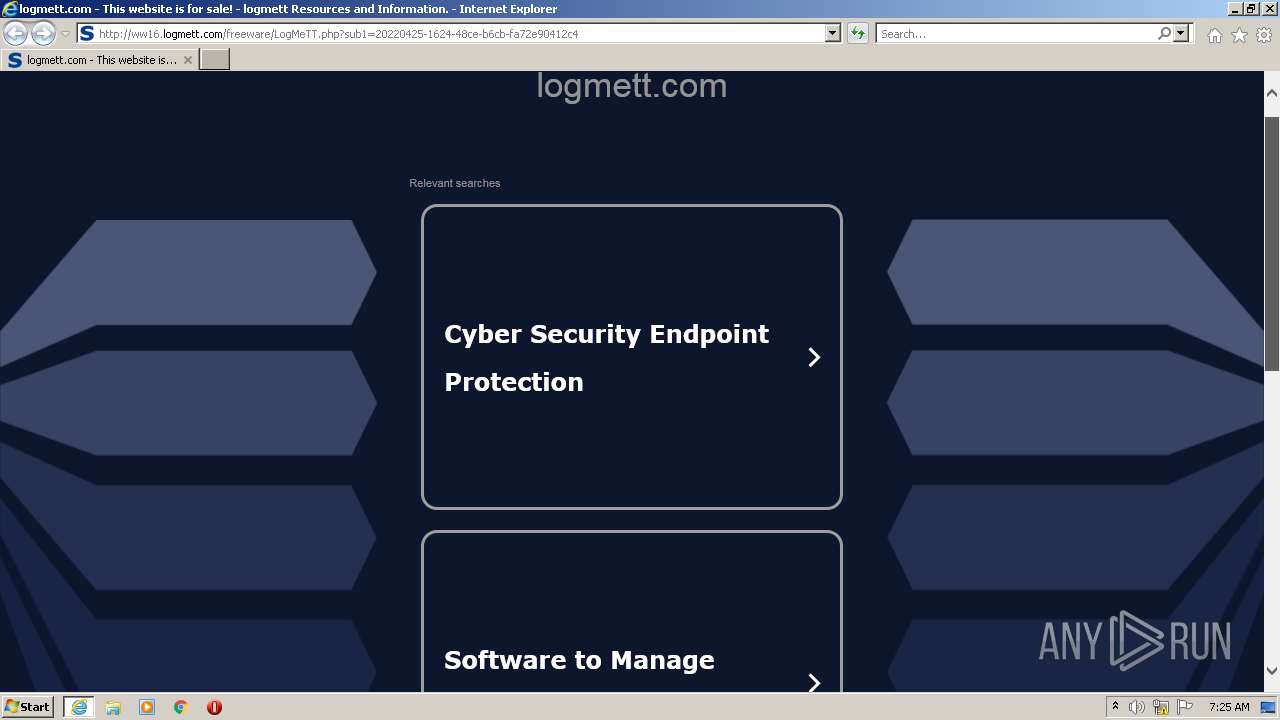This screenshot has width=1280, height=720.
Task: Click chevron on Software to Manage card
Action: [x=814, y=683]
